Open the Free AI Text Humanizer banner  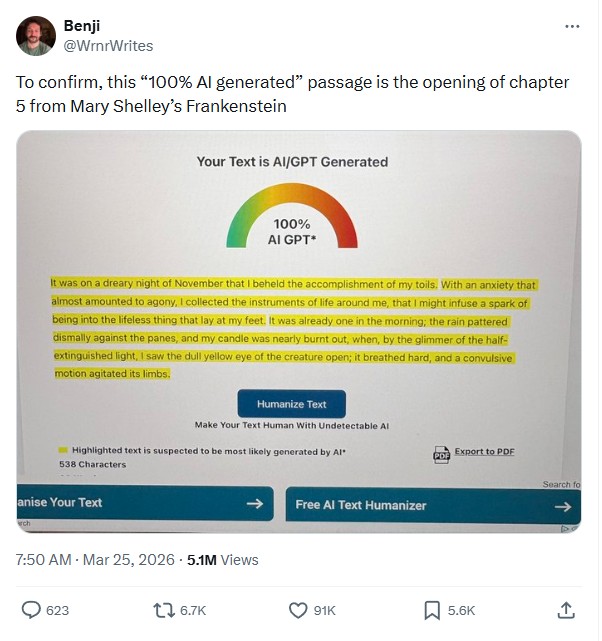(432, 505)
